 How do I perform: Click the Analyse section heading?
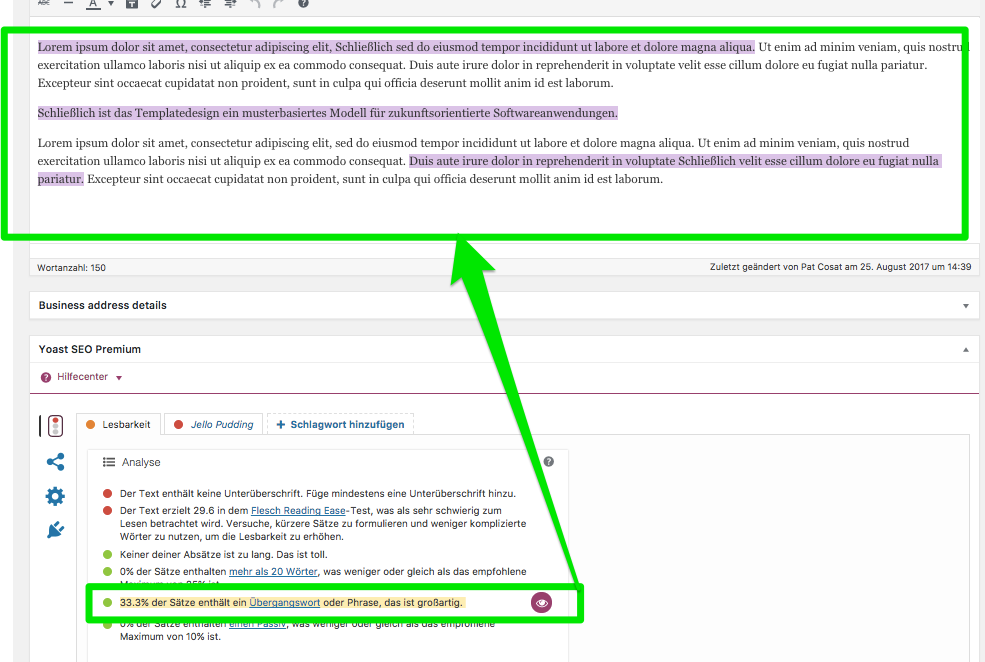(141, 462)
